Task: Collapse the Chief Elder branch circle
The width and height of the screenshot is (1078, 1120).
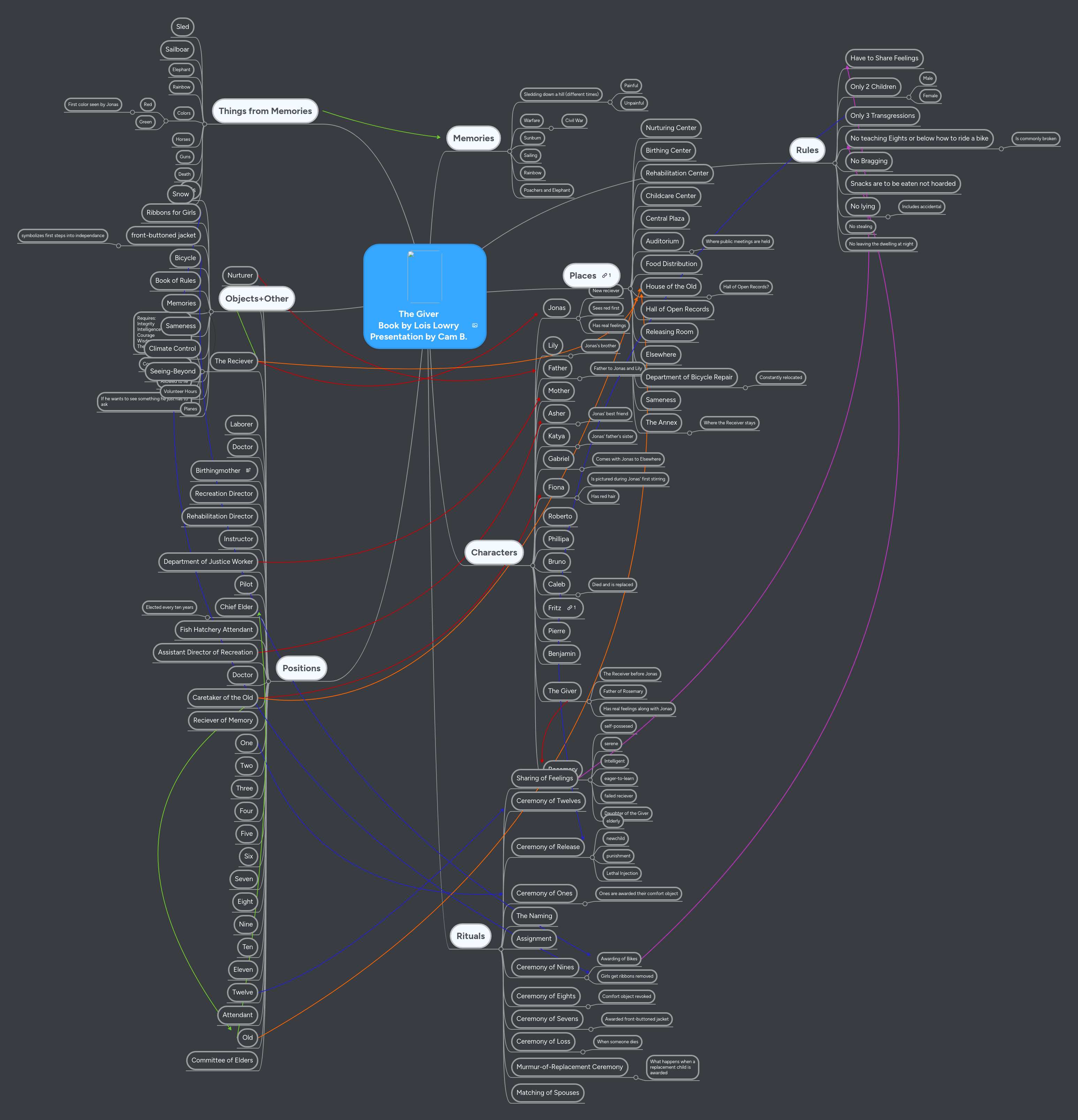Action: pyautogui.click(x=207, y=618)
